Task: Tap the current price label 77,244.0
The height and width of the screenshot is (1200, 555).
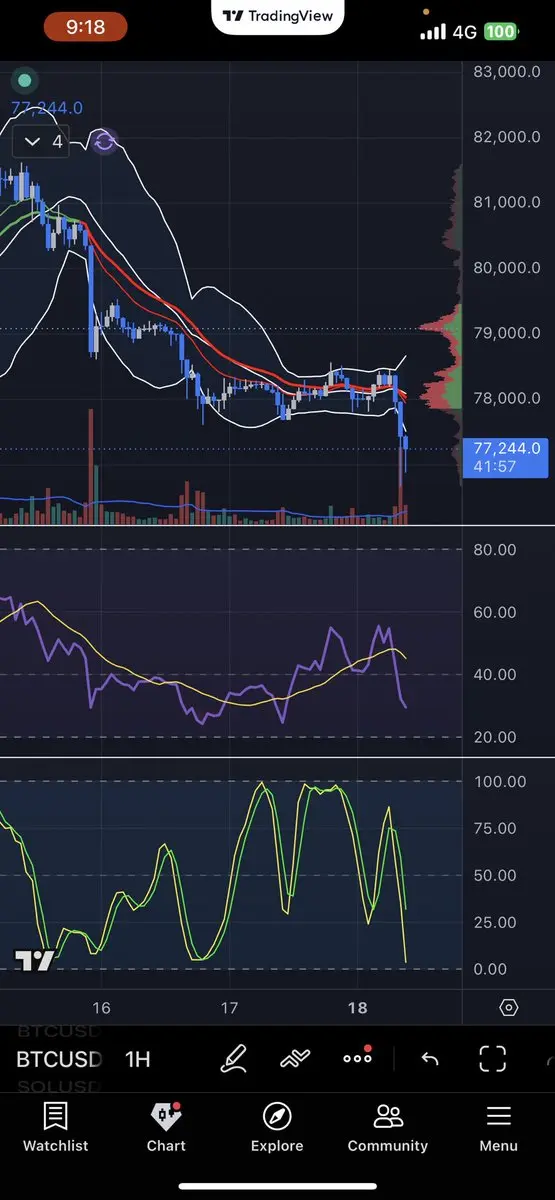Action: tap(508, 457)
